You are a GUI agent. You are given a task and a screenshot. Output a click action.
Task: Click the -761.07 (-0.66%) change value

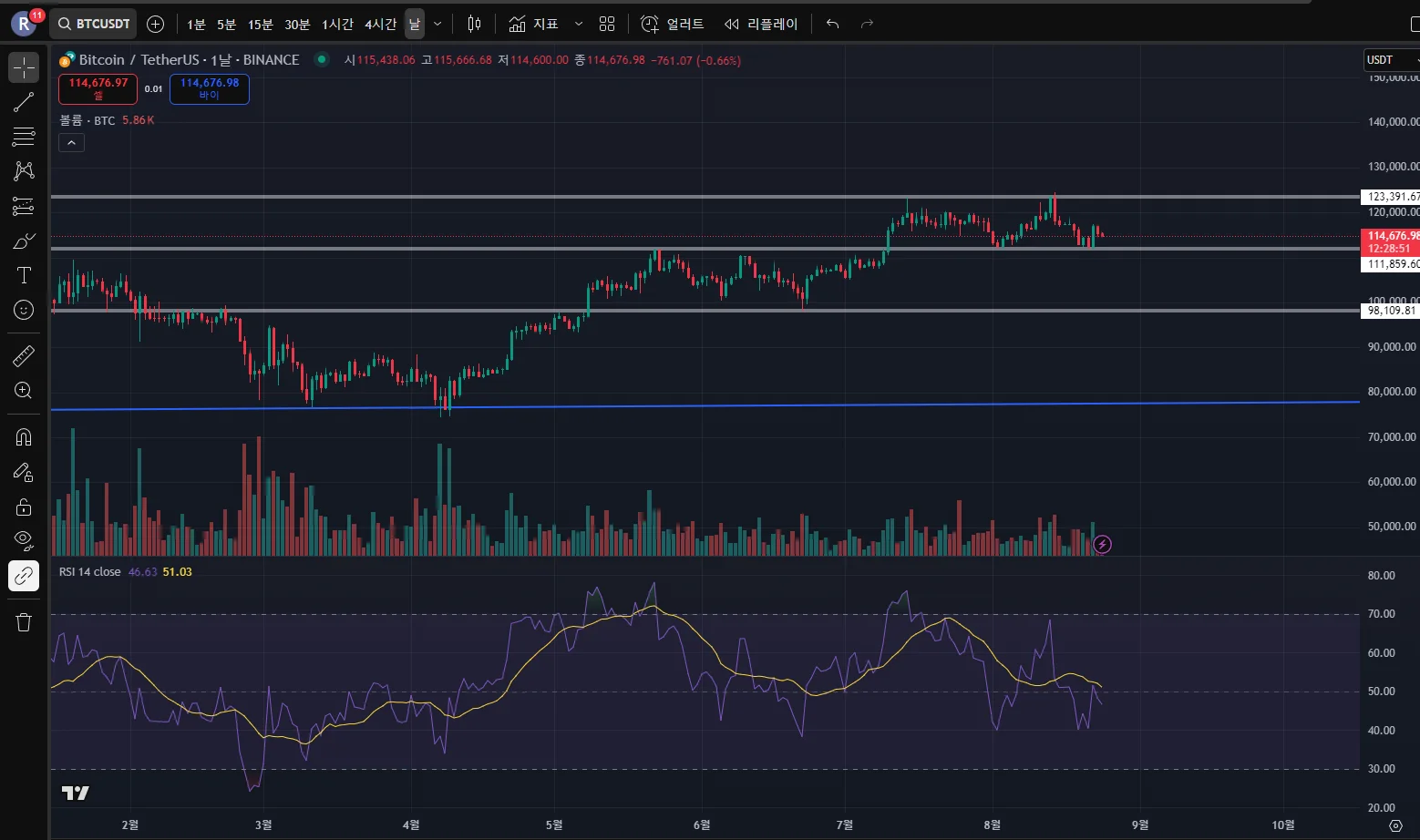click(x=695, y=60)
